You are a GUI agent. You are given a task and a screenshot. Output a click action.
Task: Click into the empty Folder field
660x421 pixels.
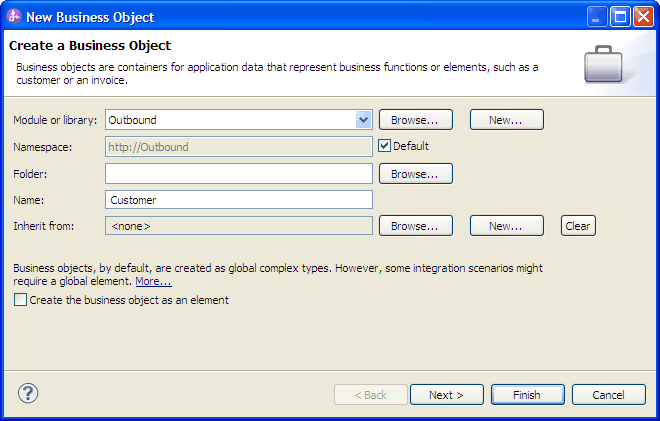[239, 174]
